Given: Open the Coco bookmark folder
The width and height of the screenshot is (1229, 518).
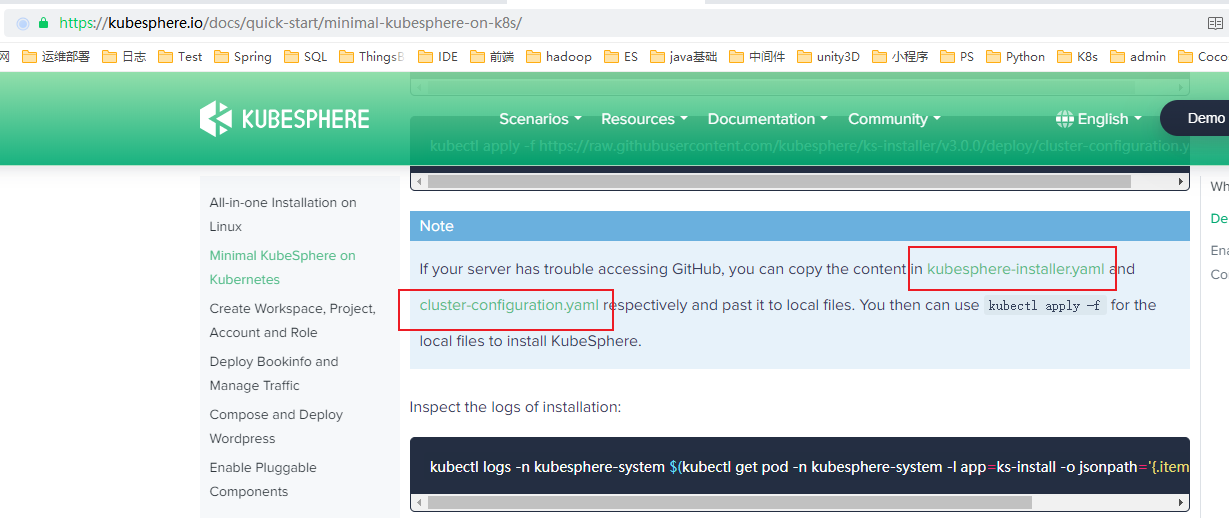Looking at the screenshot, I should pos(1203,57).
